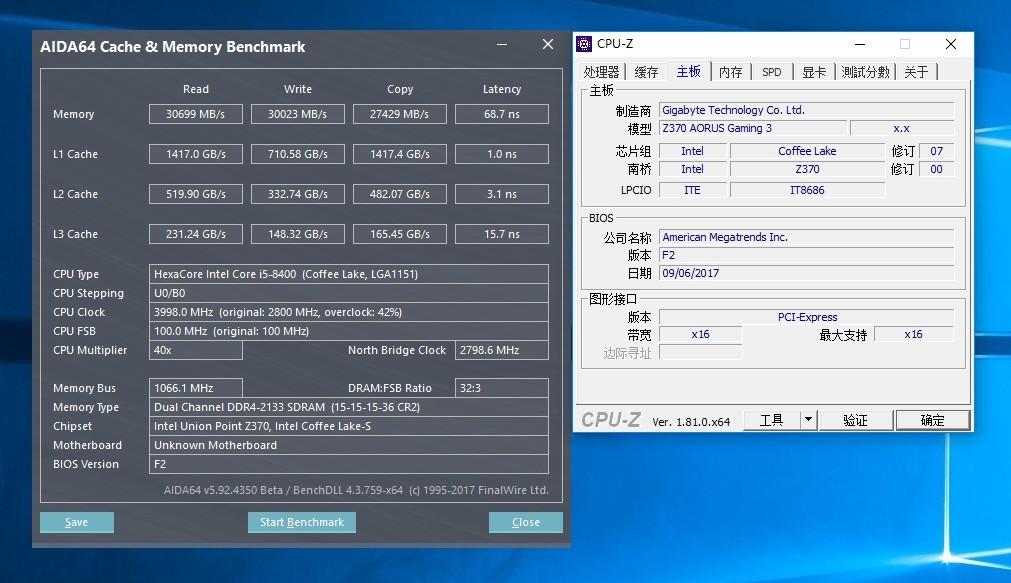Click the BIOS 版本 F2 field in CPU-Z
Screen dimensions: 1011x583
coord(806,255)
